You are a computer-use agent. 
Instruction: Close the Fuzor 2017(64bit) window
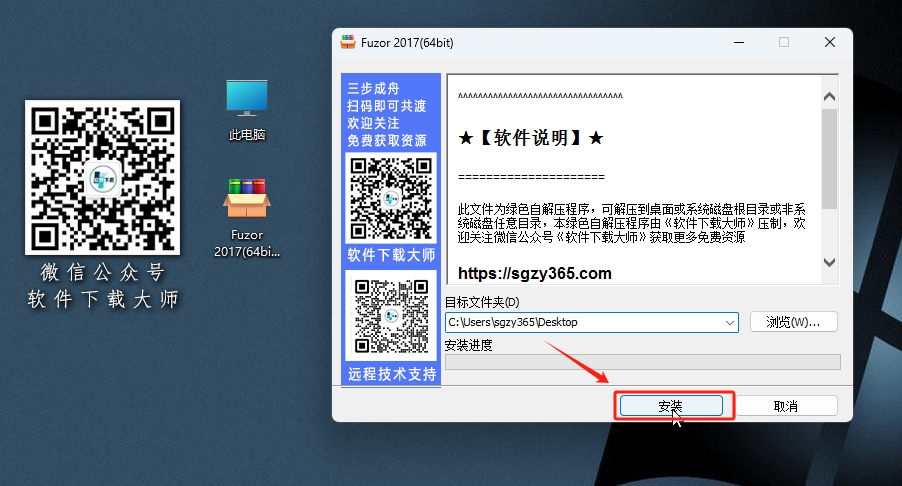(x=830, y=42)
